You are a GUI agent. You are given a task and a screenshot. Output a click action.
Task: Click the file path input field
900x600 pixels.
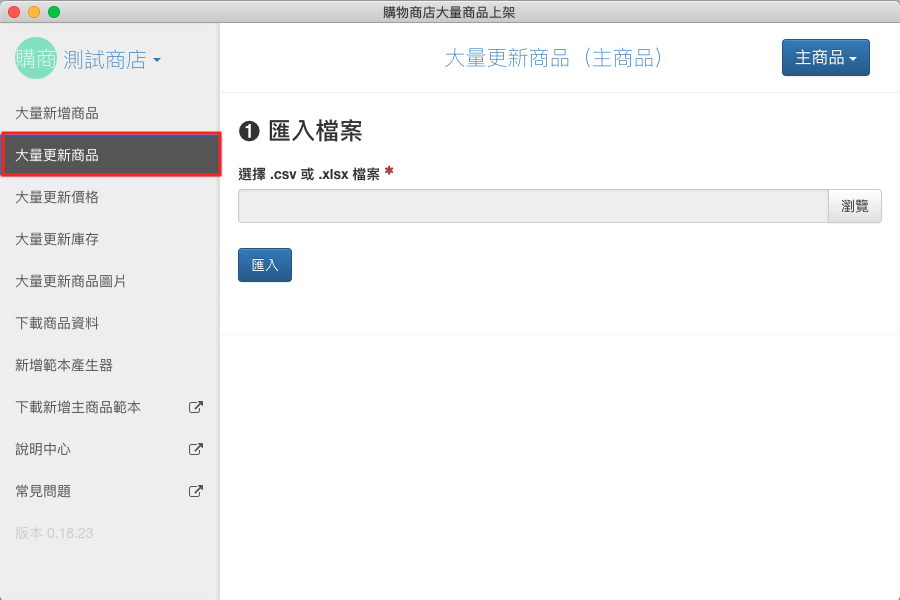[x=533, y=206]
